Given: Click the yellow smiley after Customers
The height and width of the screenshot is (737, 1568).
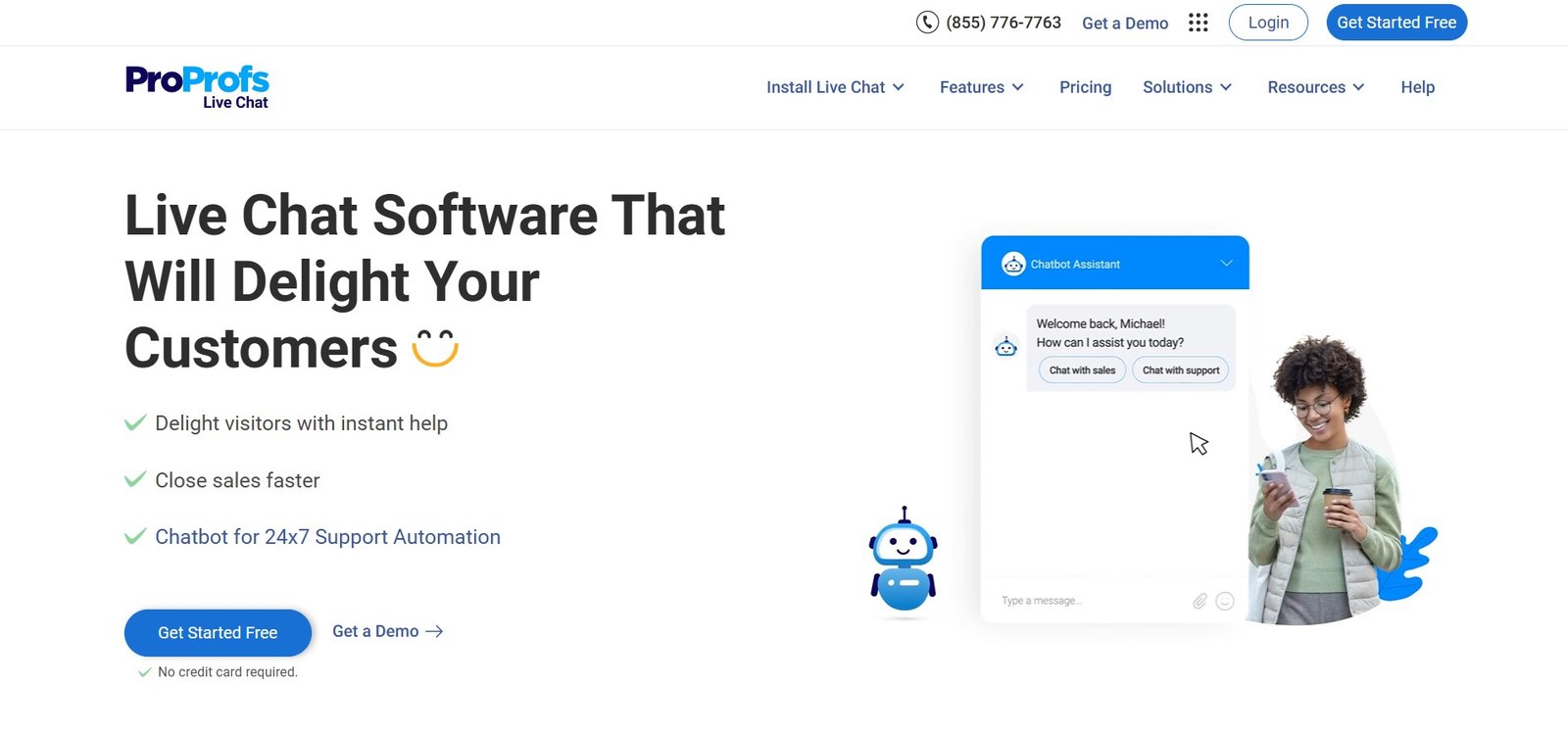Looking at the screenshot, I should click(x=435, y=348).
